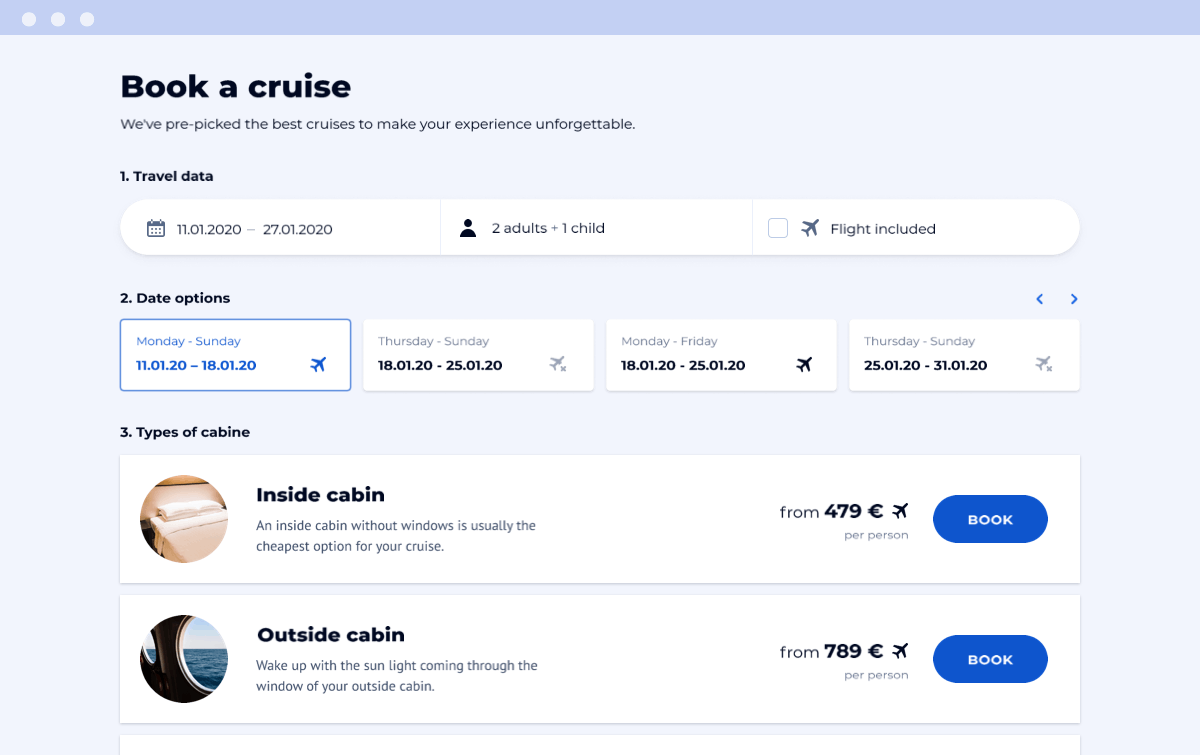The image size is (1200, 755).
Task: Open the 2 adults + 1 child passenger selector
Action: [548, 228]
